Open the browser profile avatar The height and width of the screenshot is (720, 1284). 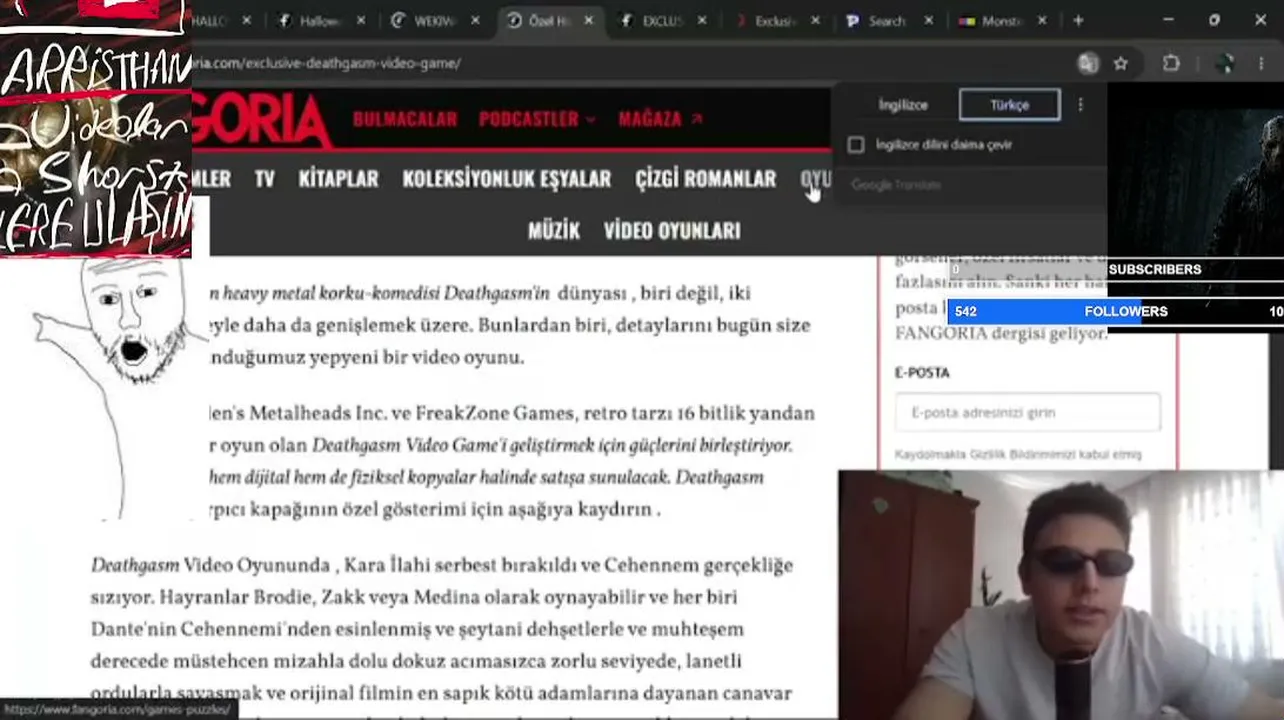click(1224, 63)
